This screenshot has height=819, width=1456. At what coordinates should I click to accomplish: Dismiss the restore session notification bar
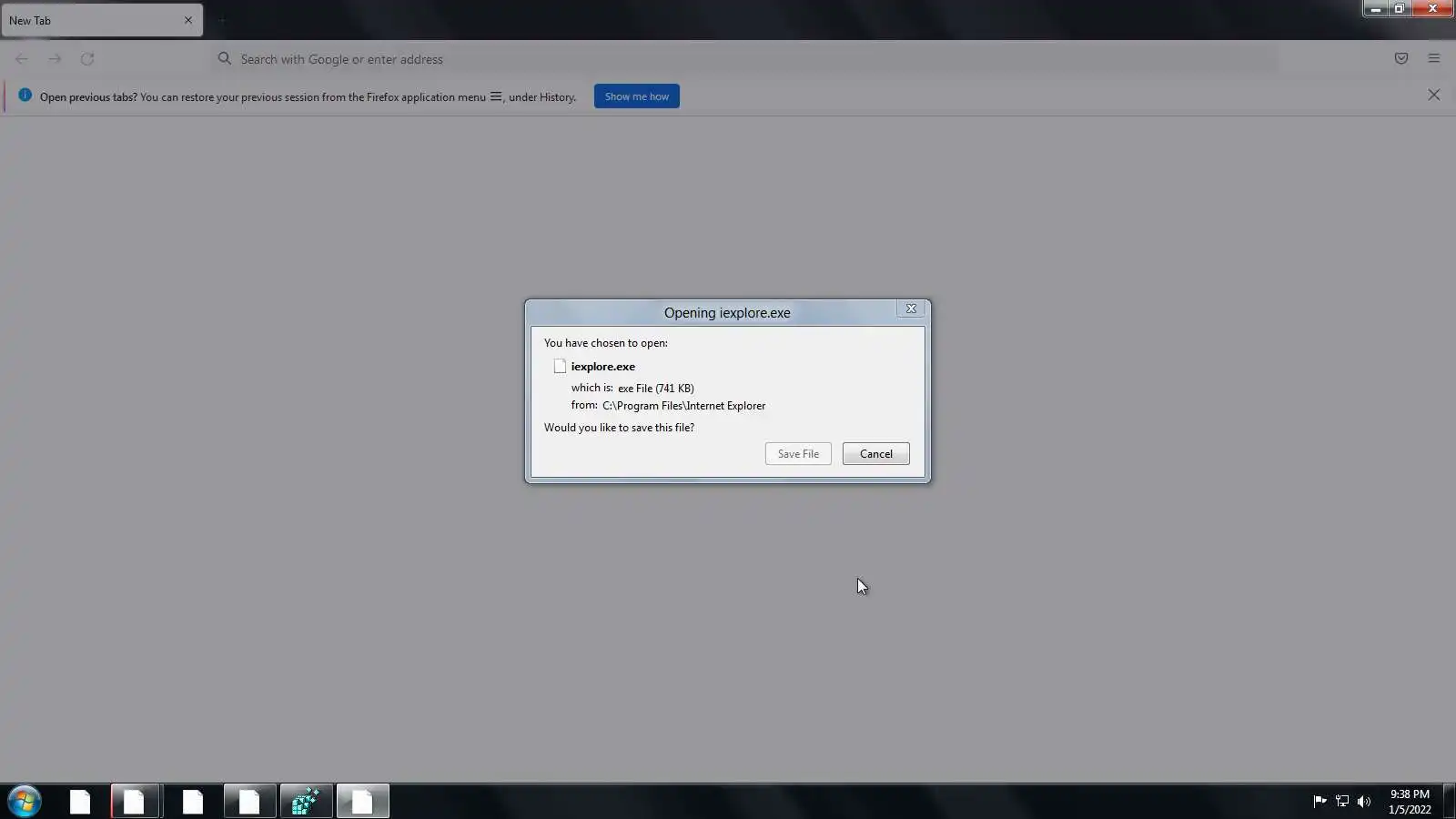click(1434, 95)
